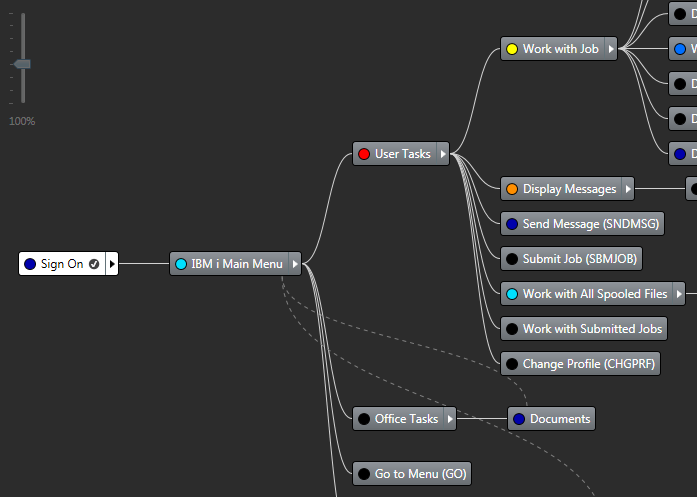Select the Office Tasks node

pyautogui.click(x=404, y=419)
